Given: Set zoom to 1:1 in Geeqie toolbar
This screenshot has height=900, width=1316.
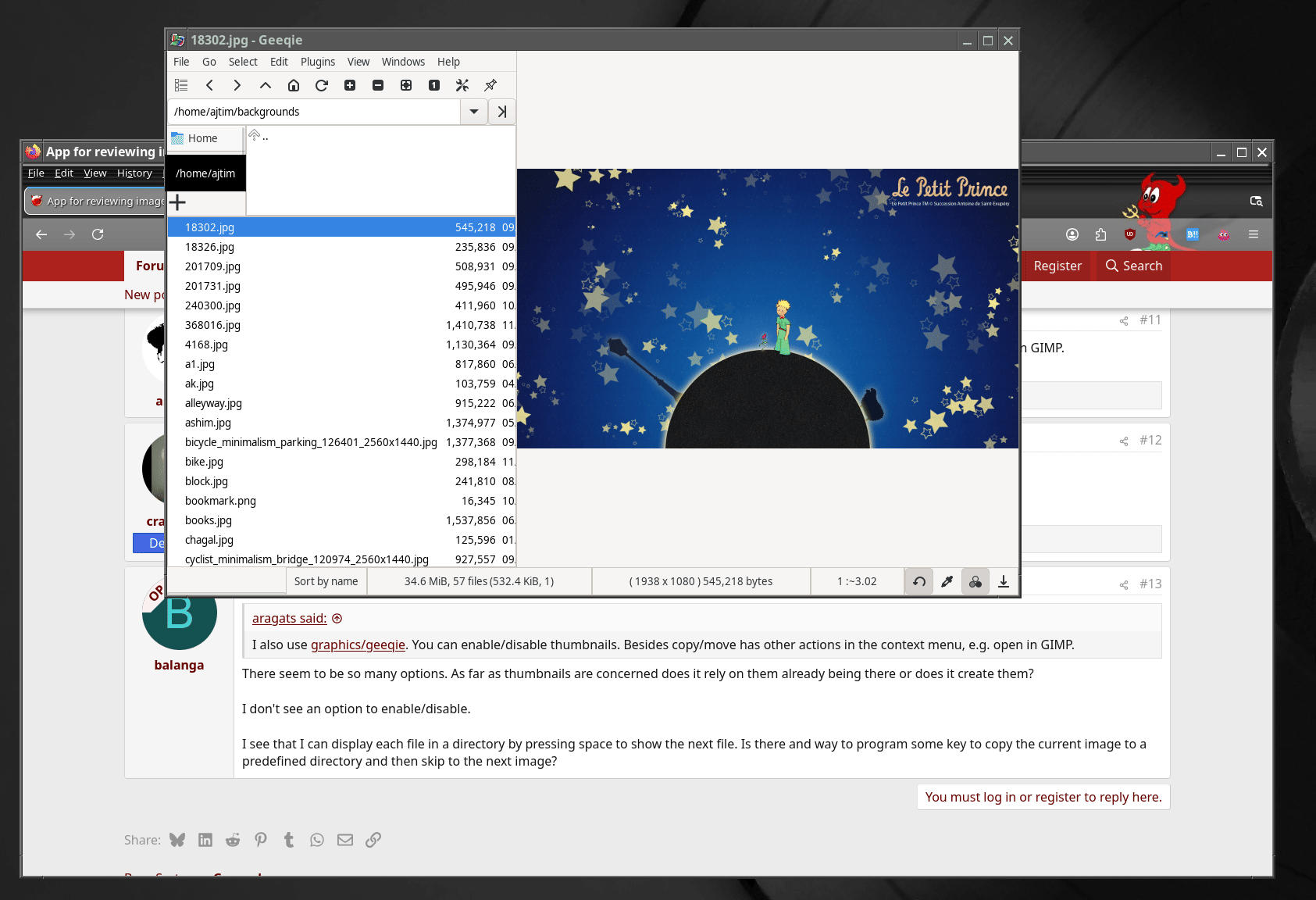Looking at the screenshot, I should tap(434, 85).
